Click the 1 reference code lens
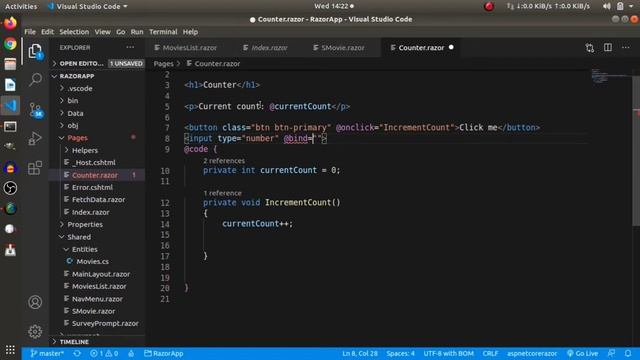Screen dimensions: 640x360 point(222,193)
